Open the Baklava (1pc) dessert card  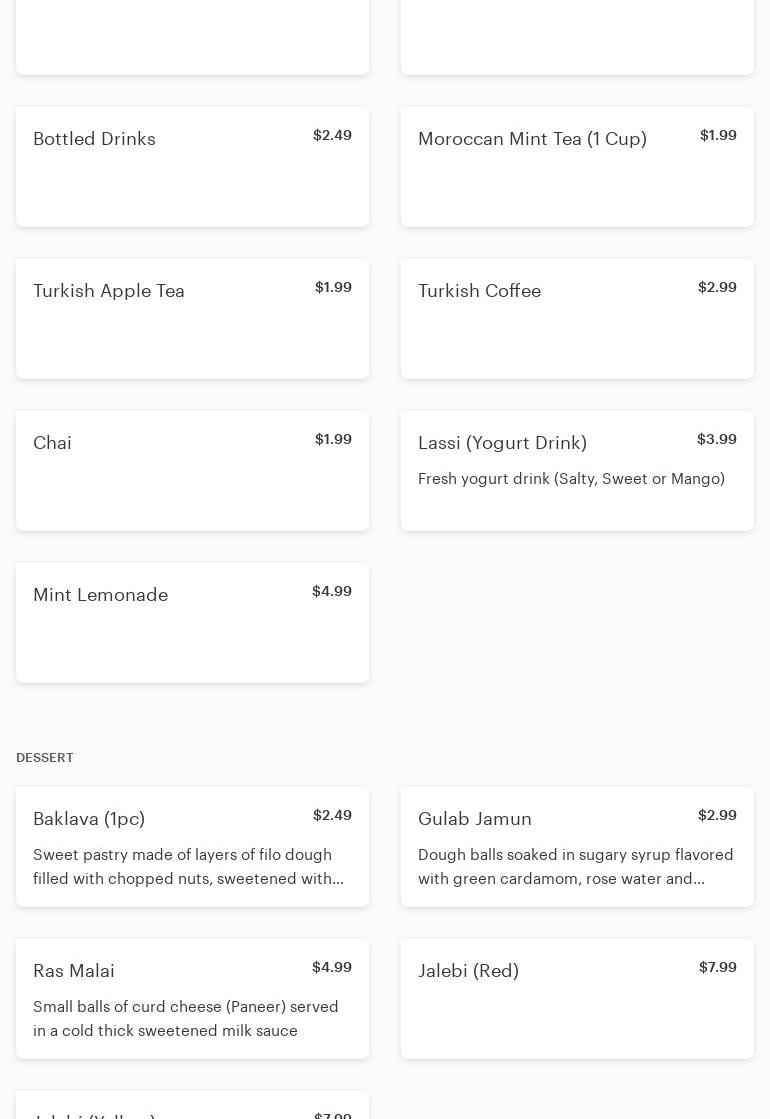tap(192, 847)
